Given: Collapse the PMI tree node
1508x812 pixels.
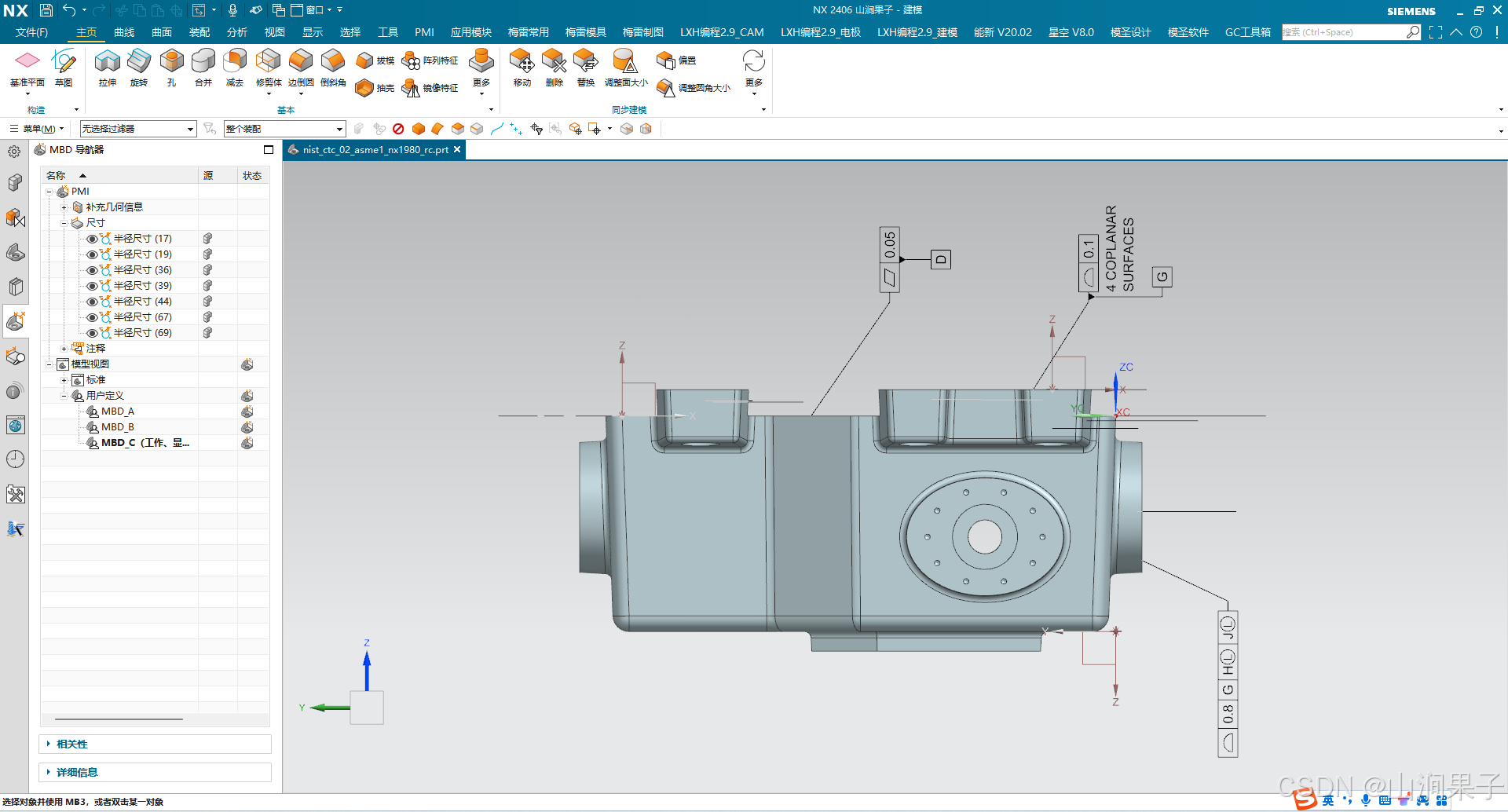Looking at the screenshot, I should (49, 192).
